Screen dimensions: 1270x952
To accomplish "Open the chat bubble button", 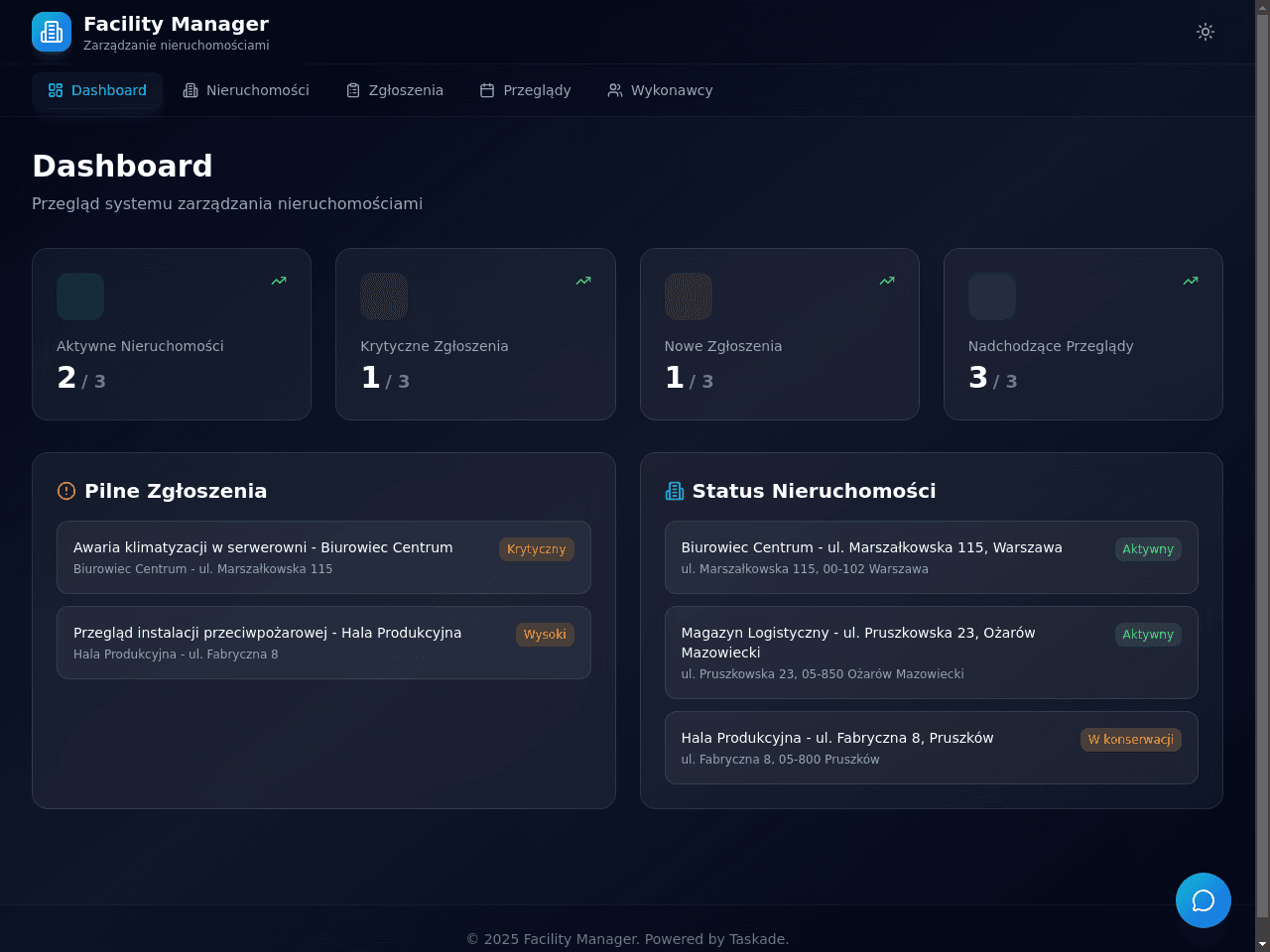I will [1204, 900].
